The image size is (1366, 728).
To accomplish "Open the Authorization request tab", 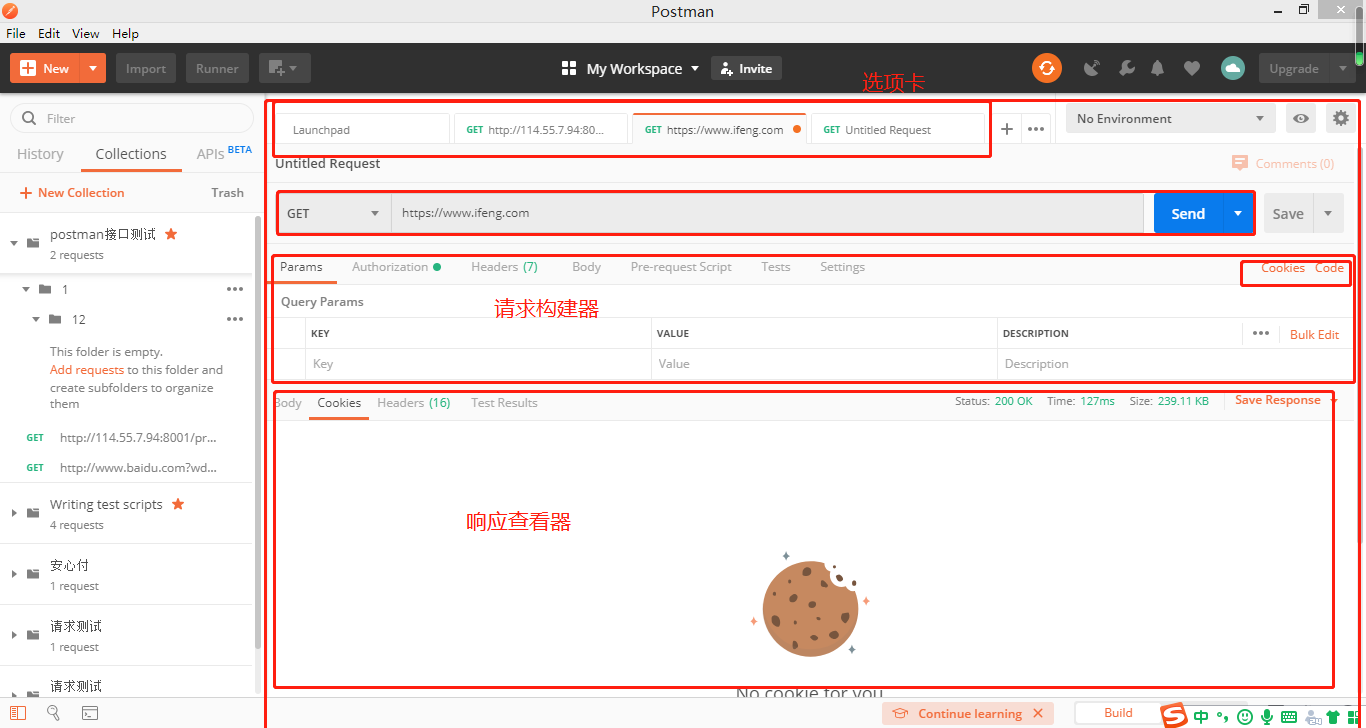I will click(396, 267).
